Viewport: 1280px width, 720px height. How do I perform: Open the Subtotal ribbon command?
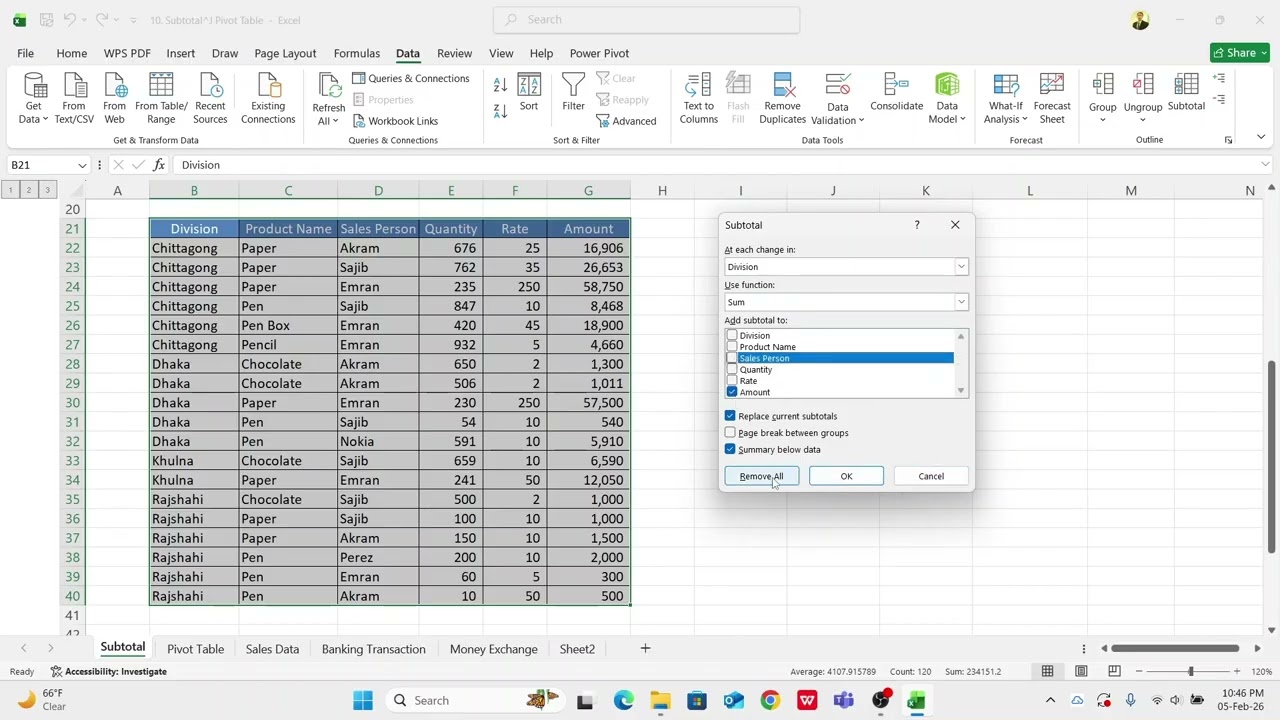pyautogui.click(x=1186, y=92)
